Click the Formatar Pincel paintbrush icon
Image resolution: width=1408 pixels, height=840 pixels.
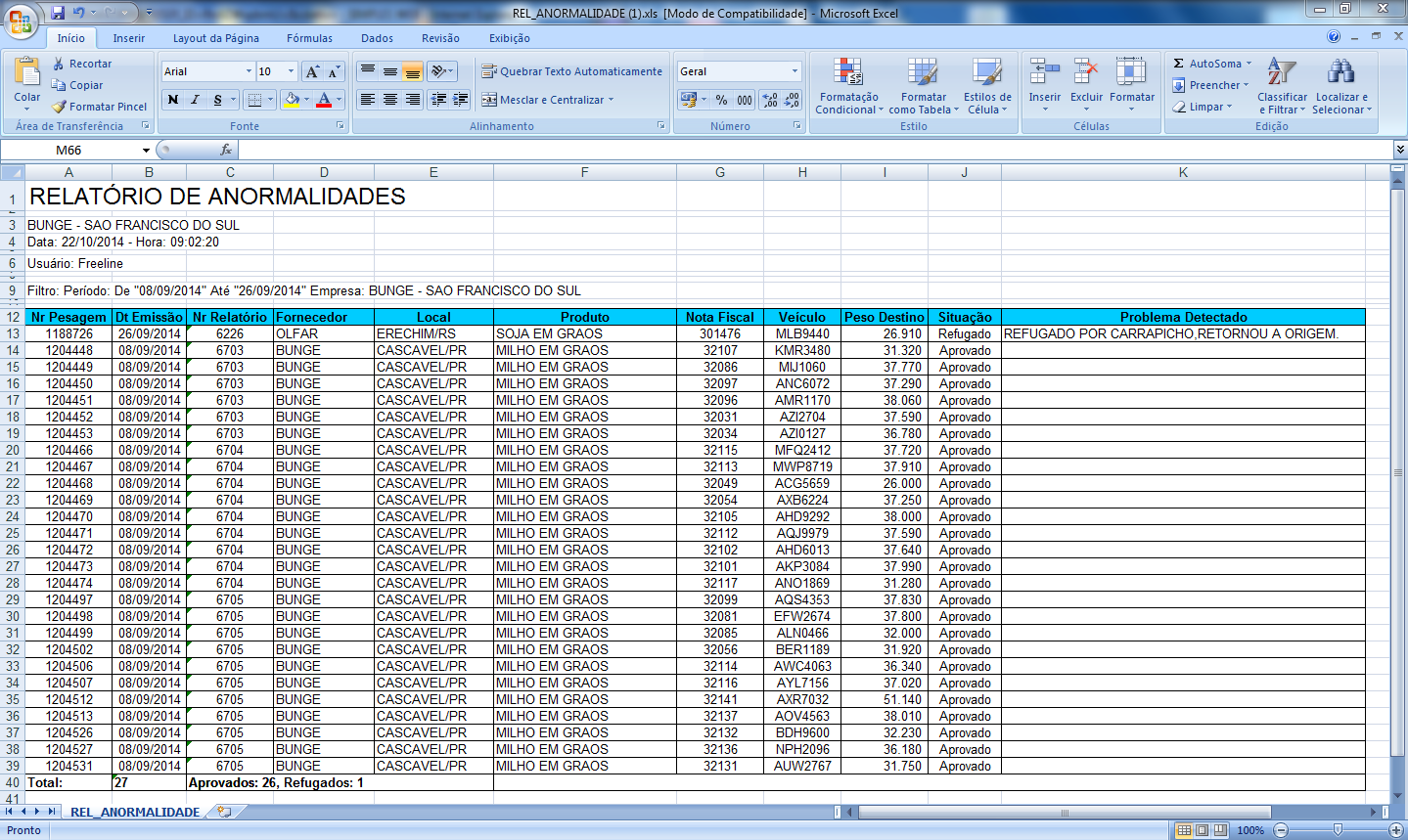click(59, 107)
